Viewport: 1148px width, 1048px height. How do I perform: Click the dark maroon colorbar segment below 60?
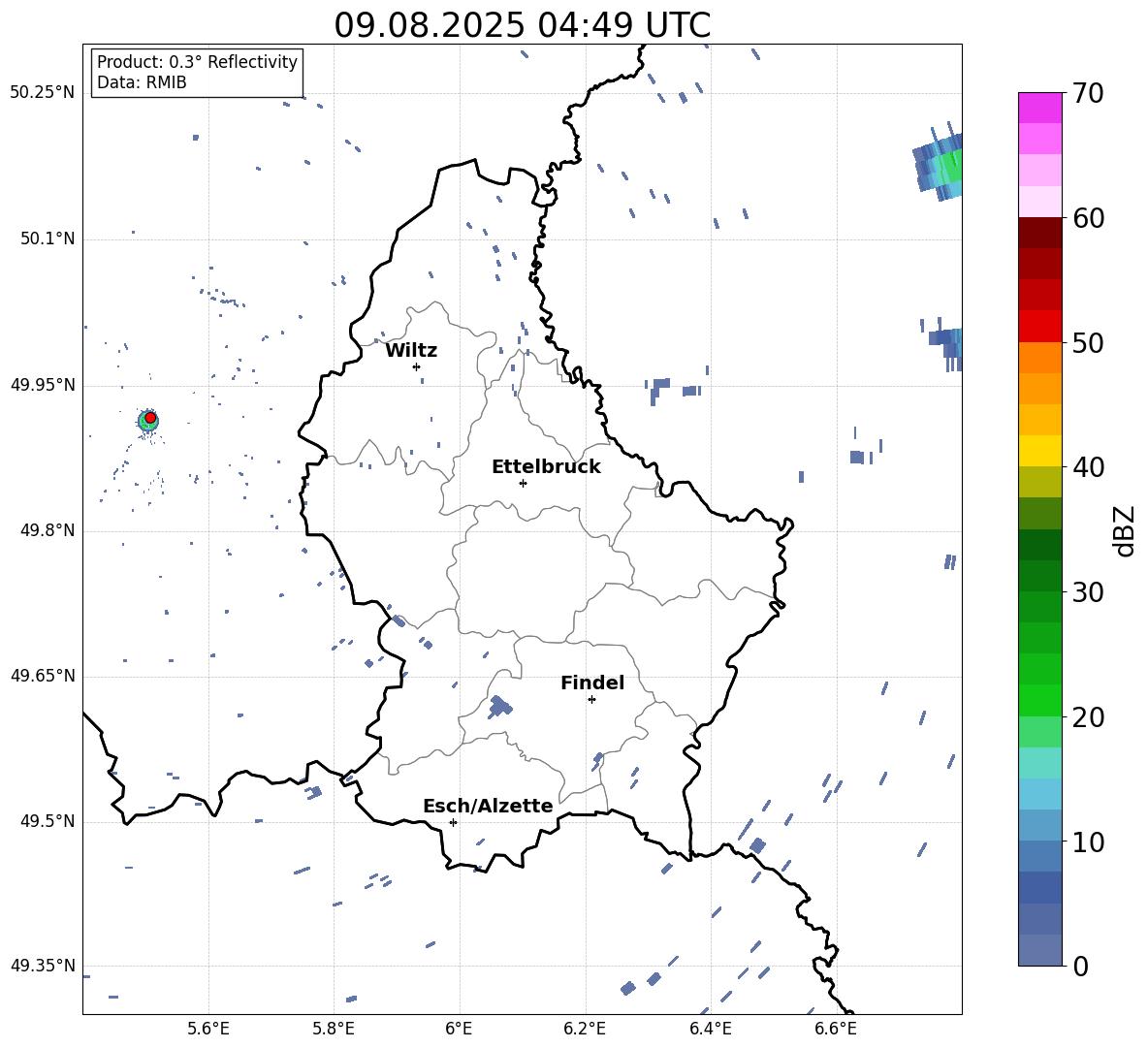tap(1039, 233)
